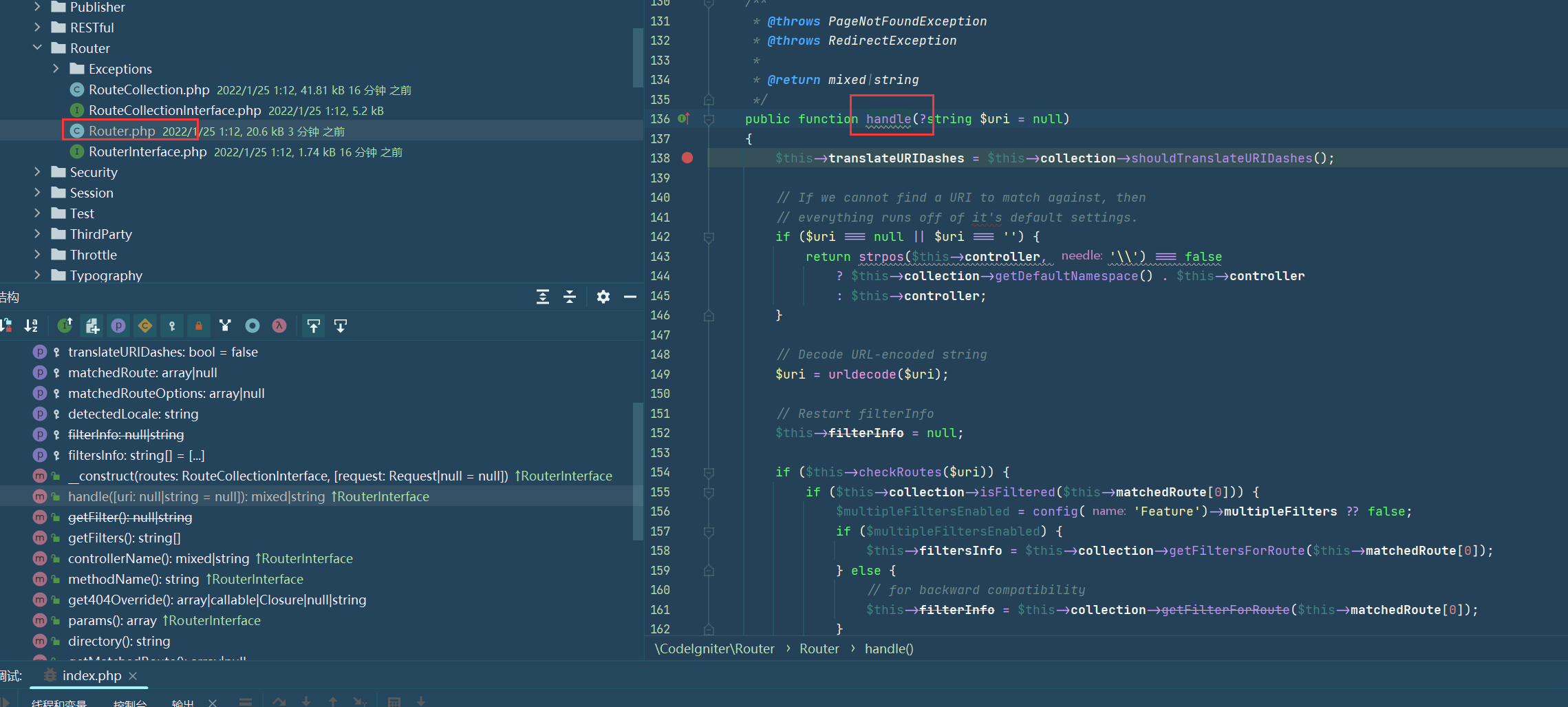Toggle Show Included Files icon
Viewport: 1568px width, 707px height.
(92, 326)
